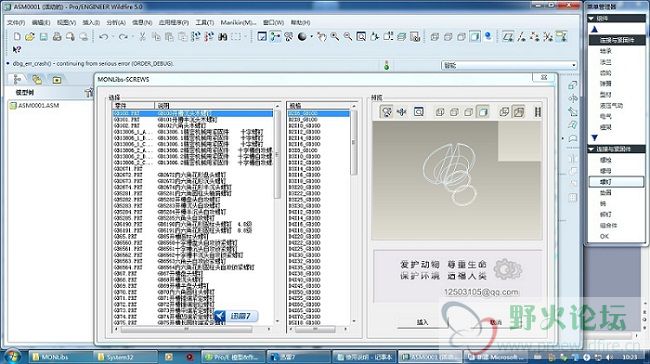Click the What's This help cursor icon
This screenshot has width=650, height=364.
coord(17,50)
